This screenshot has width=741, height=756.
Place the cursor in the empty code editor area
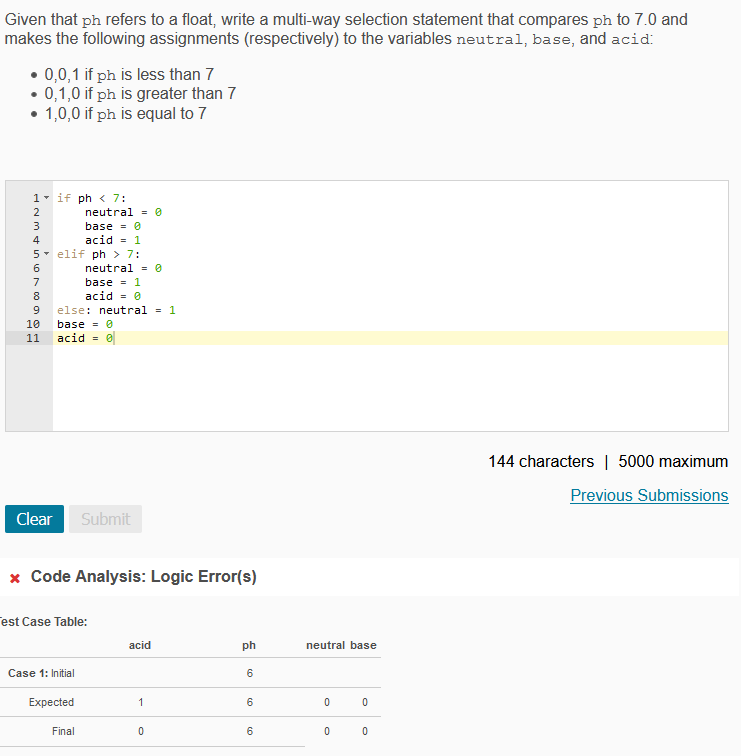390,388
